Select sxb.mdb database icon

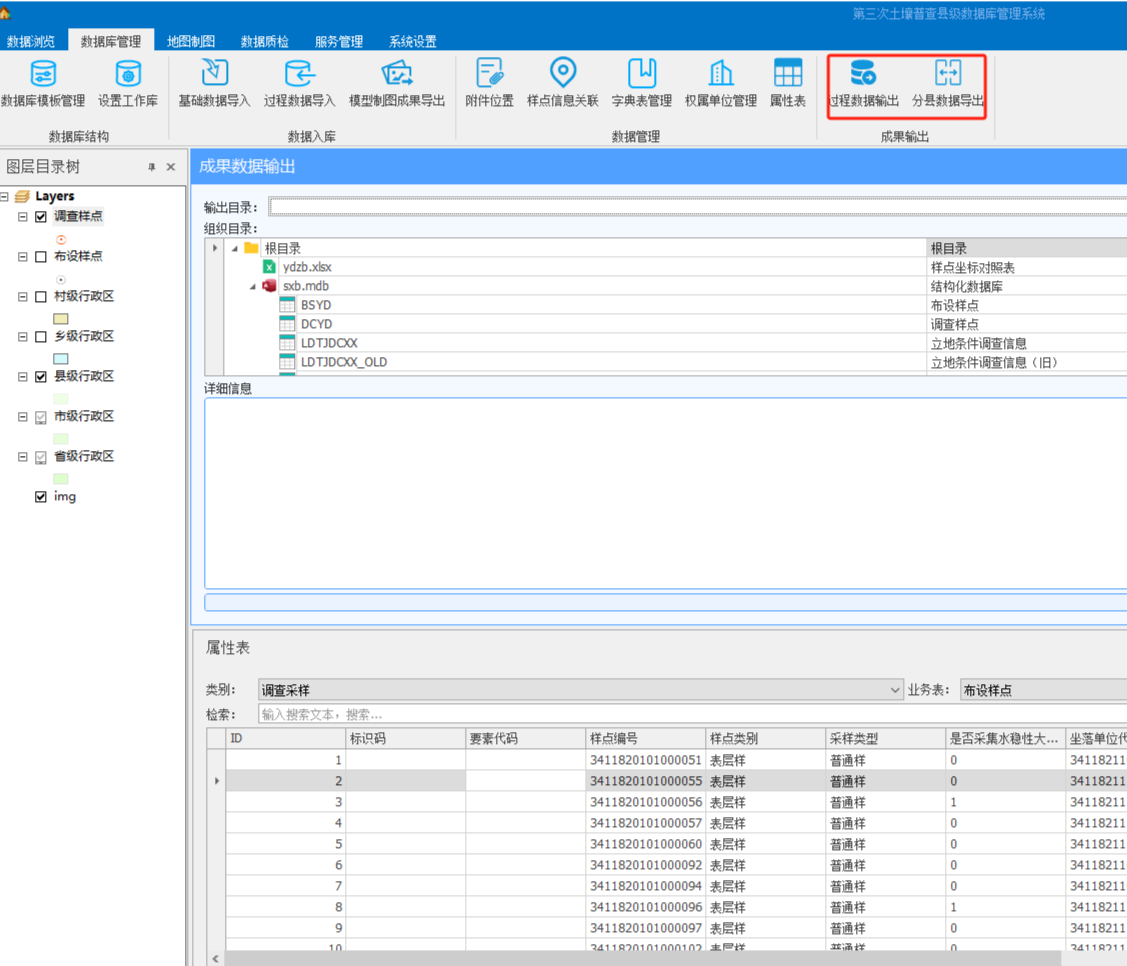tap(269, 286)
